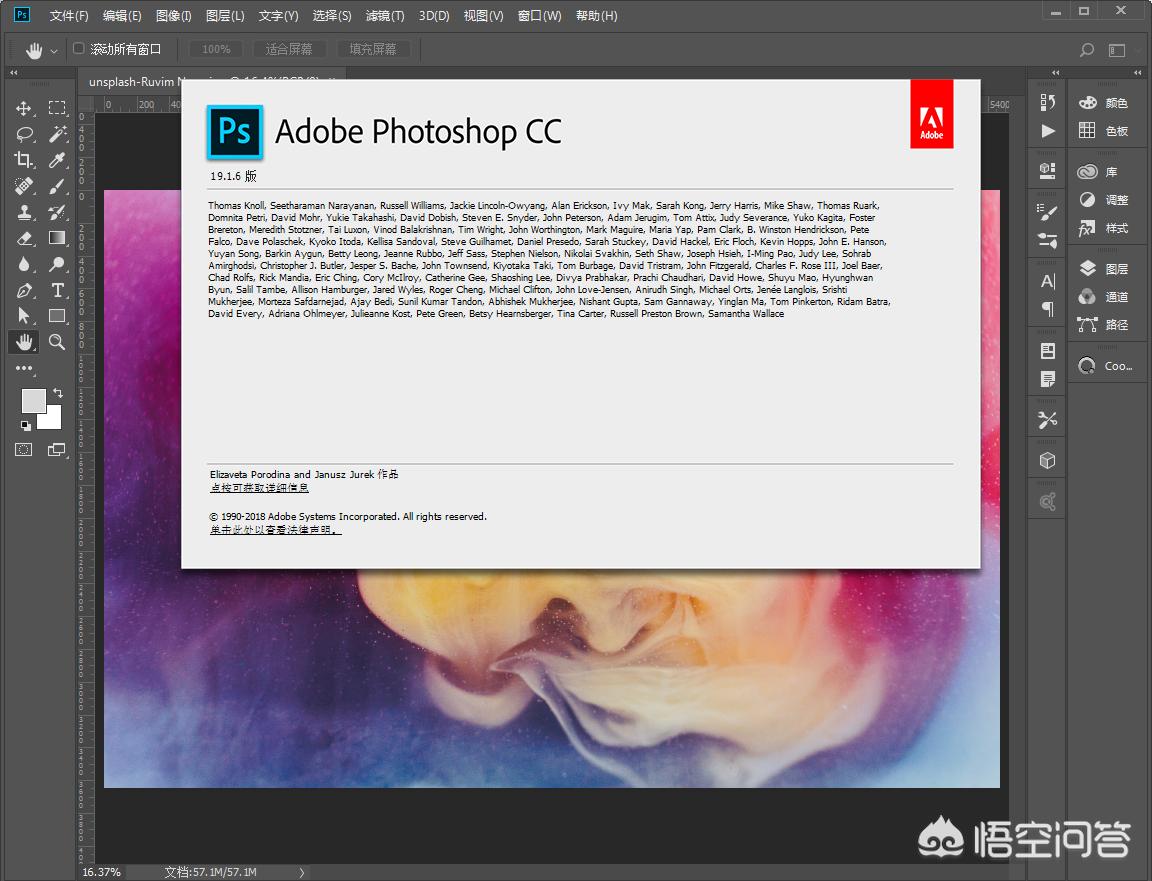
Task: Pick the foreground color swatch
Action: (32, 400)
